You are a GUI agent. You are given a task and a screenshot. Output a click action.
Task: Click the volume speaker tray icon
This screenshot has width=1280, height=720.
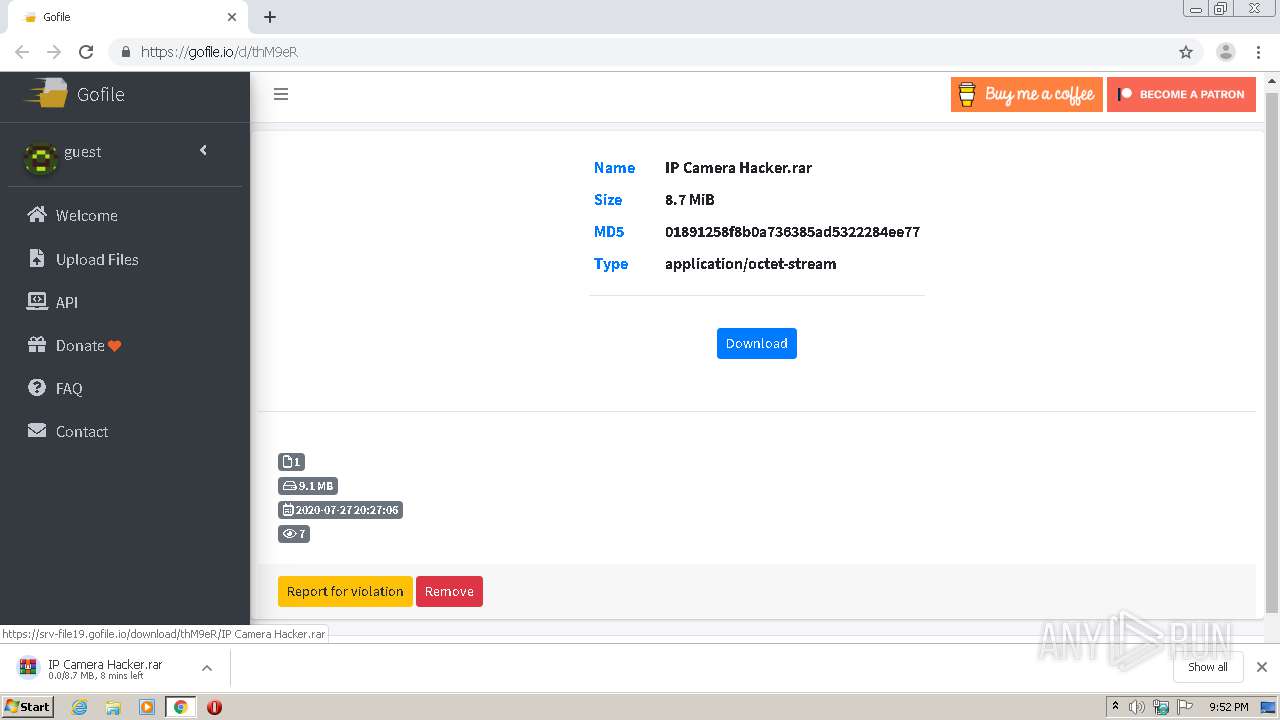click(1137, 707)
